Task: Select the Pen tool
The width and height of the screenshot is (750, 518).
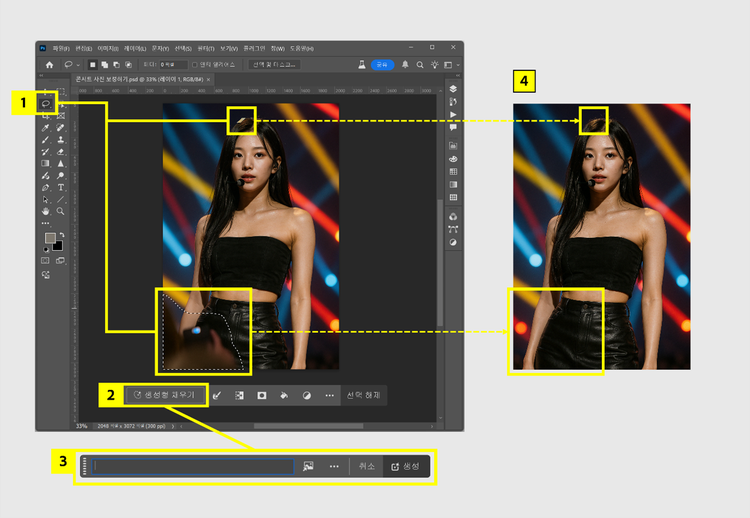Action: click(46, 187)
